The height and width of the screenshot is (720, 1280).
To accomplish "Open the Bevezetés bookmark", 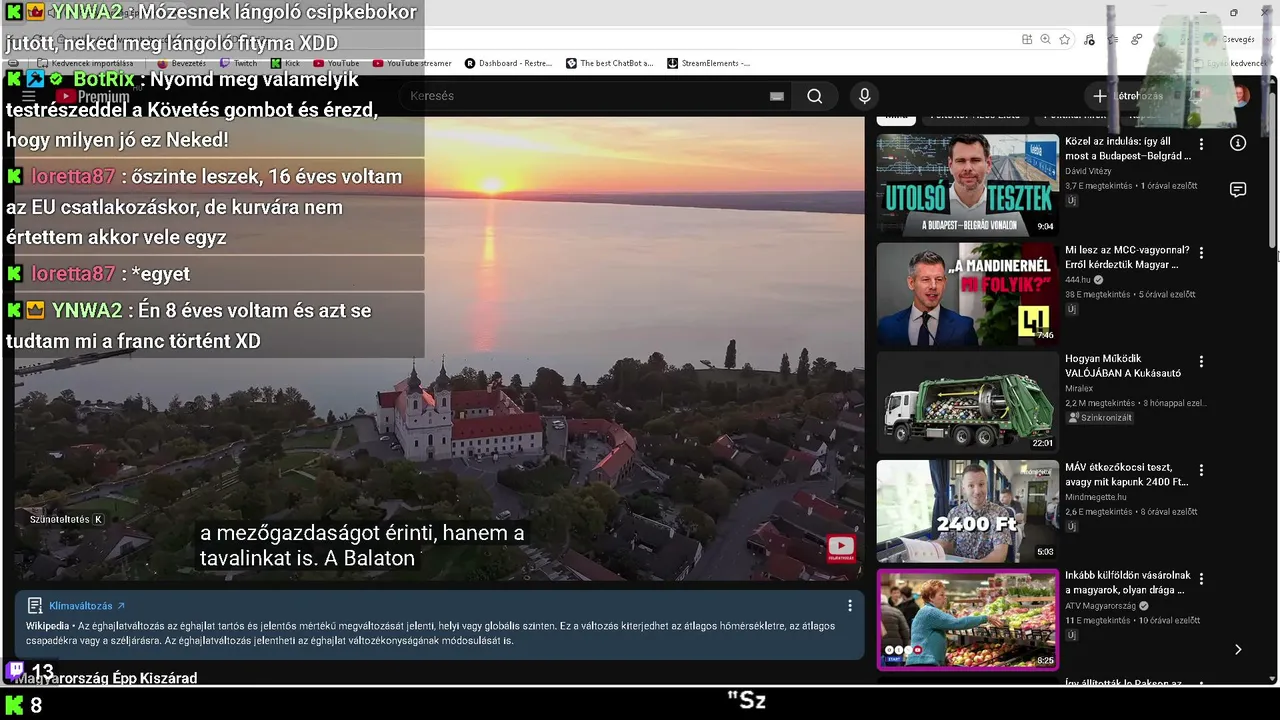I will pyautogui.click(x=180, y=63).
